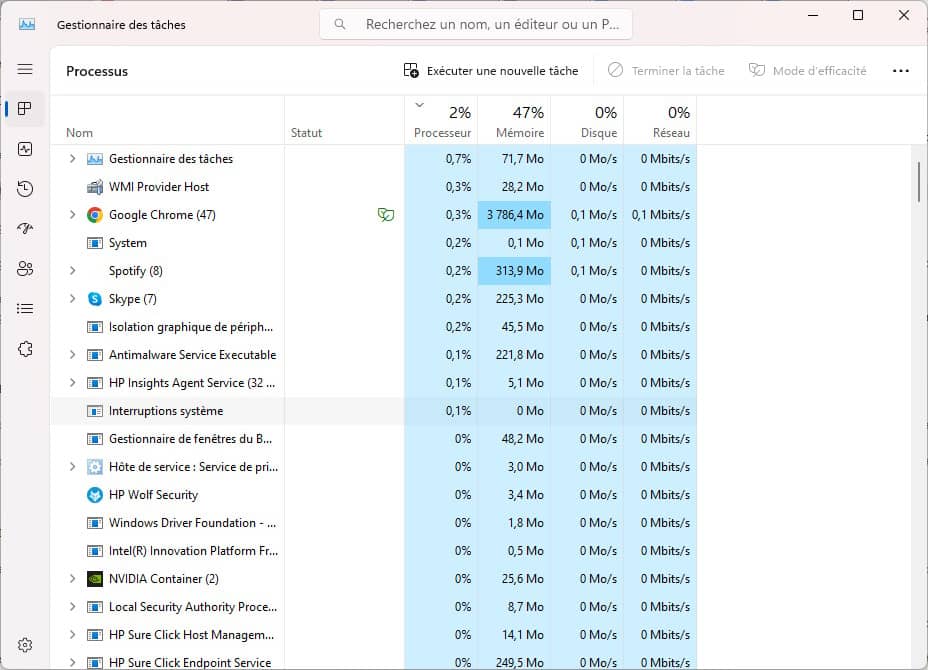
Task: Sort by the Nom column header
Action: (x=167, y=121)
